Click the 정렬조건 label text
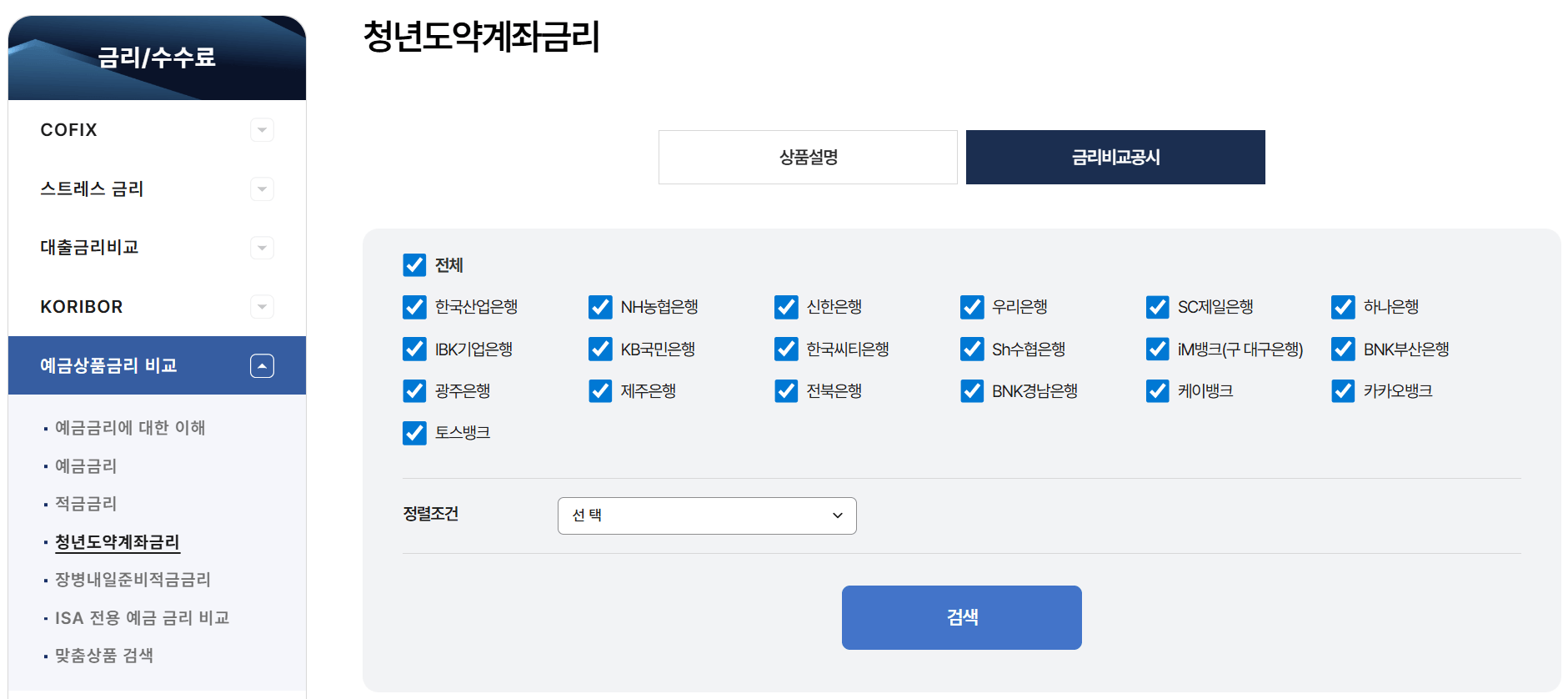This screenshot has height=699, width=1568. [431, 514]
